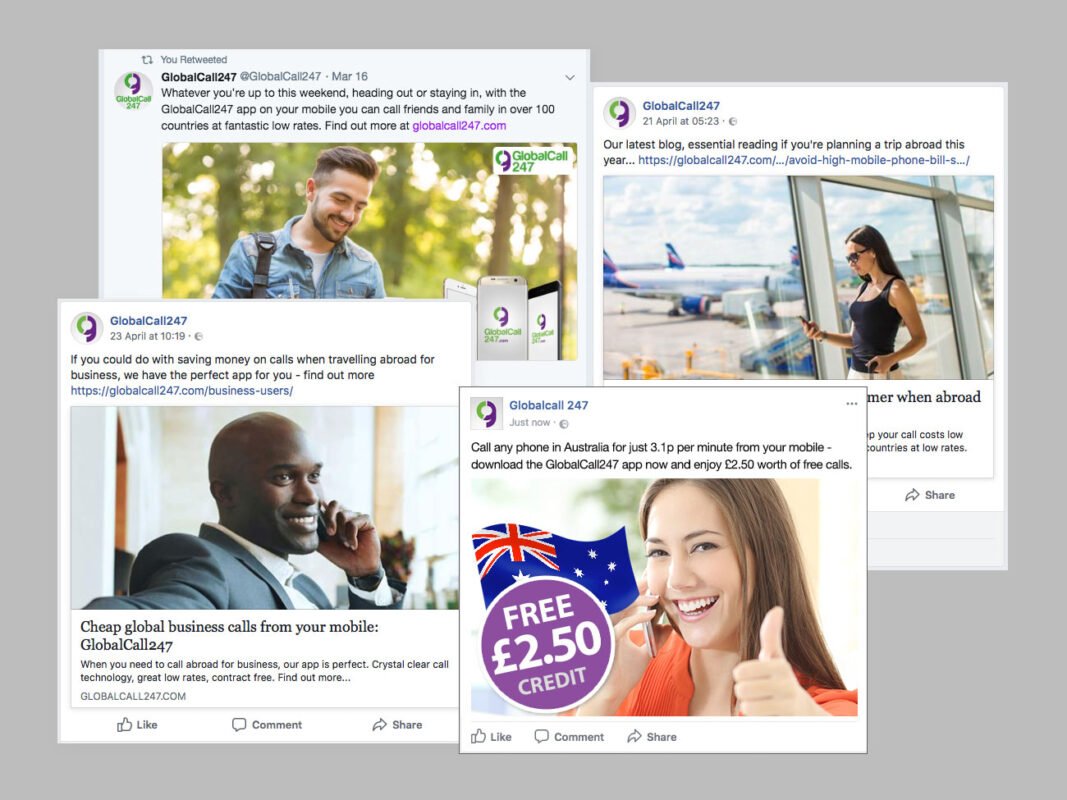1067x800 pixels.
Task: Open the airport woman blog preview image
Action: pyautogui.click(x=798, y=278)
